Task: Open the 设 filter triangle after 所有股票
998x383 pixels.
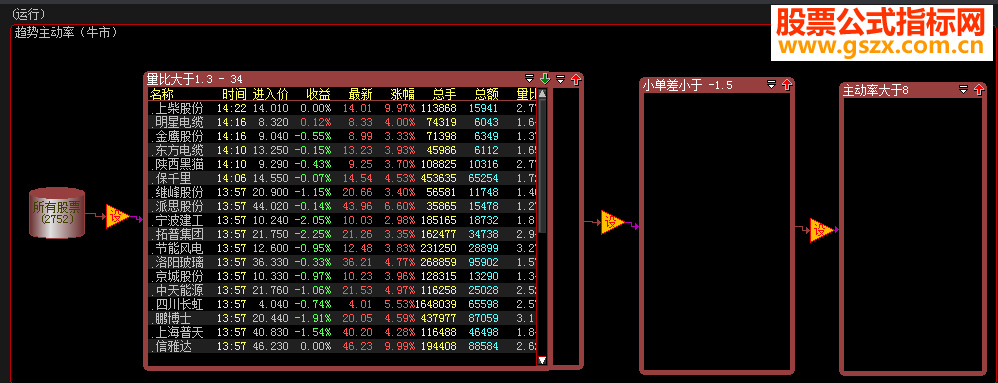Action: point(117,216)
